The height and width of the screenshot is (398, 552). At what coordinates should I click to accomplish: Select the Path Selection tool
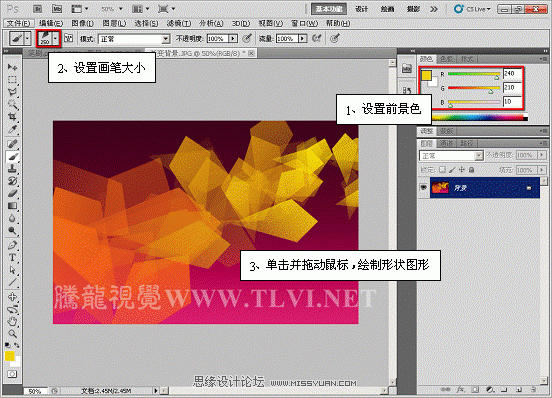[12, 270]
